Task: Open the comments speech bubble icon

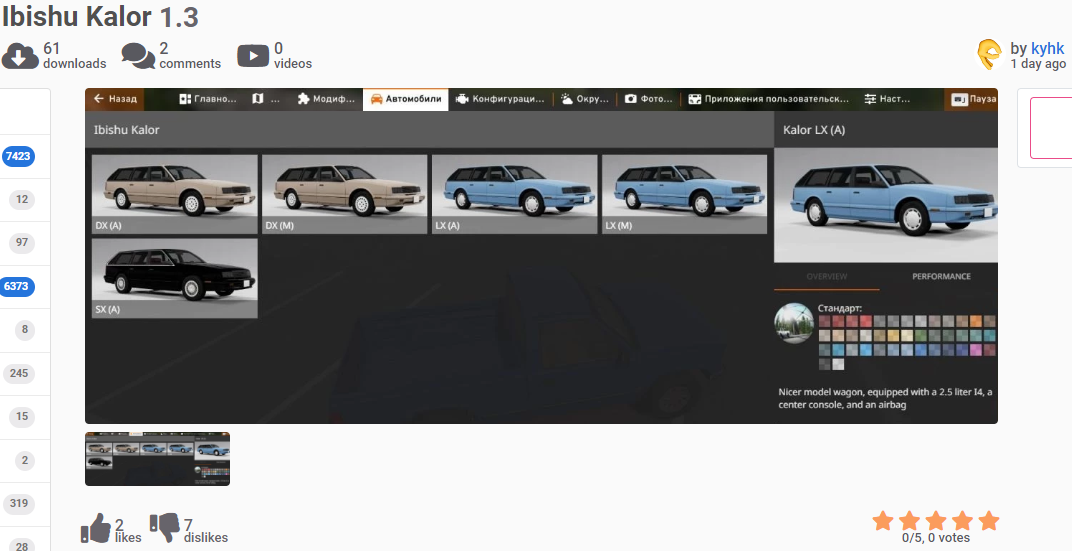Action: (x=138, y=56)
